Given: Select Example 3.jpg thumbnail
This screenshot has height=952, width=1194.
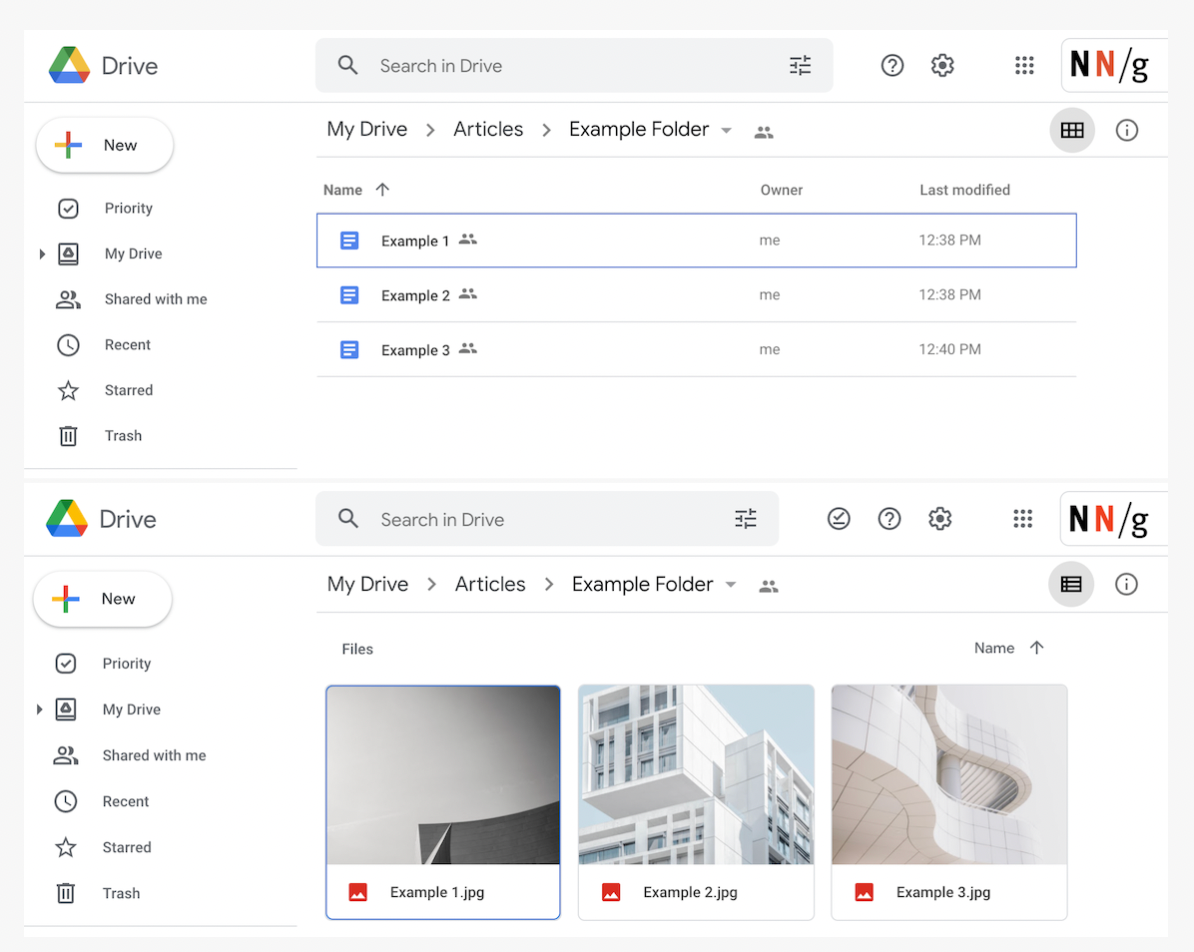Looking at the screenshot, I should pyautogui.click(x=949, y=775).
